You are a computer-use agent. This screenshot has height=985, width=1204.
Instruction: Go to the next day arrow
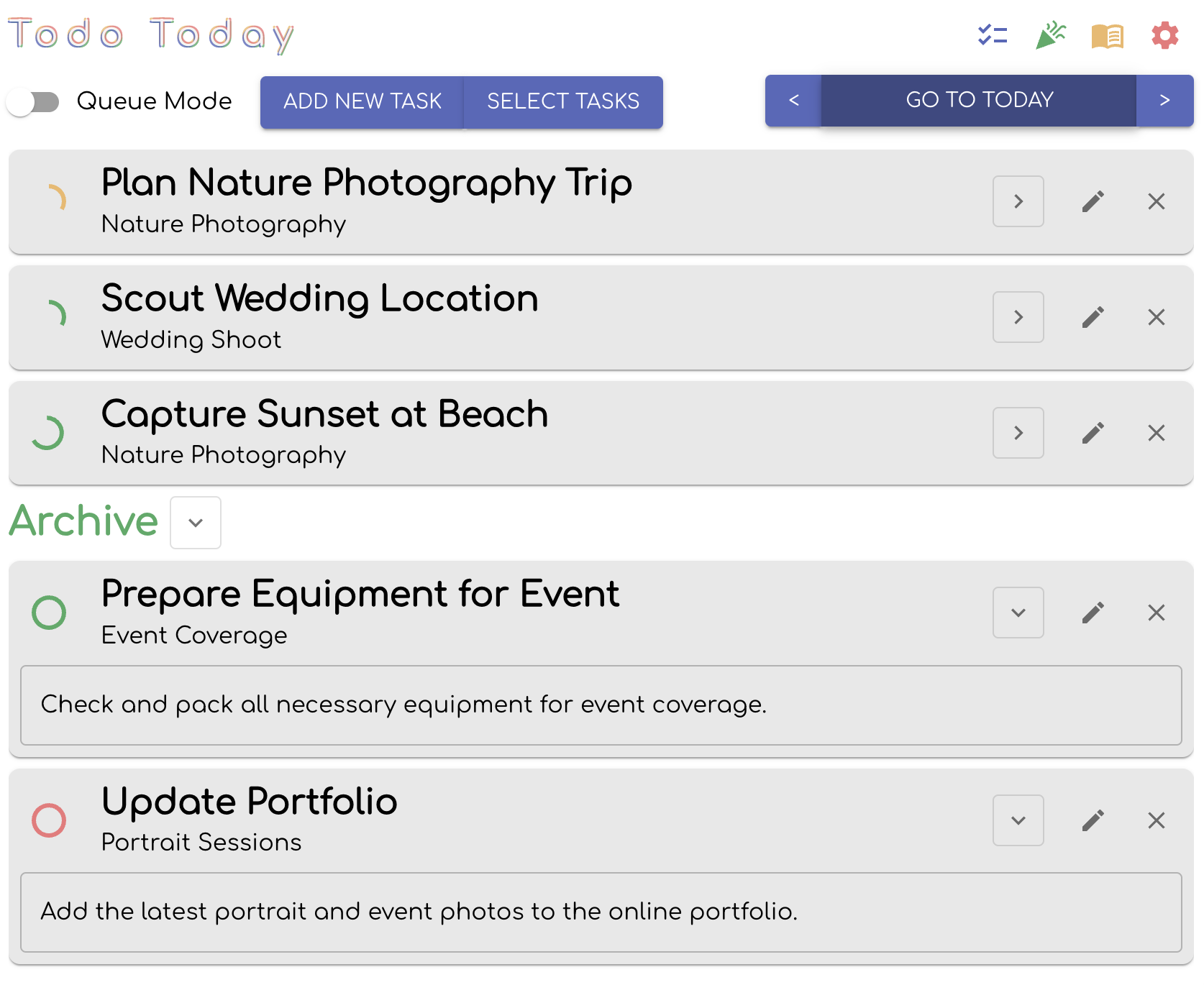click(x=1165, y=101)
